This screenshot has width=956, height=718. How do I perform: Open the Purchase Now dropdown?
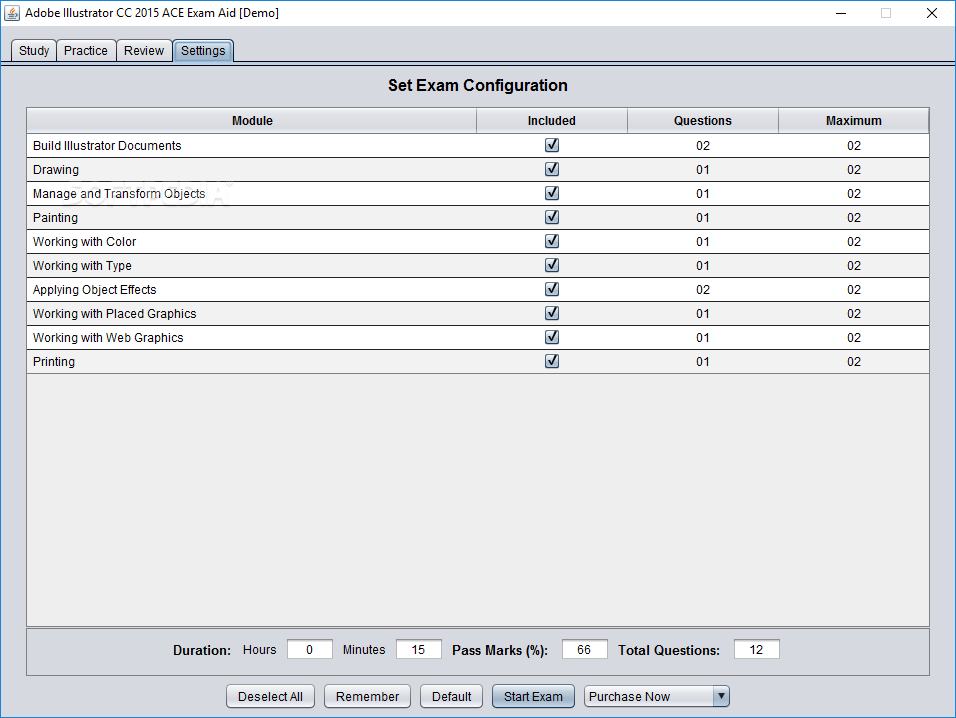(x=657, y=696)
